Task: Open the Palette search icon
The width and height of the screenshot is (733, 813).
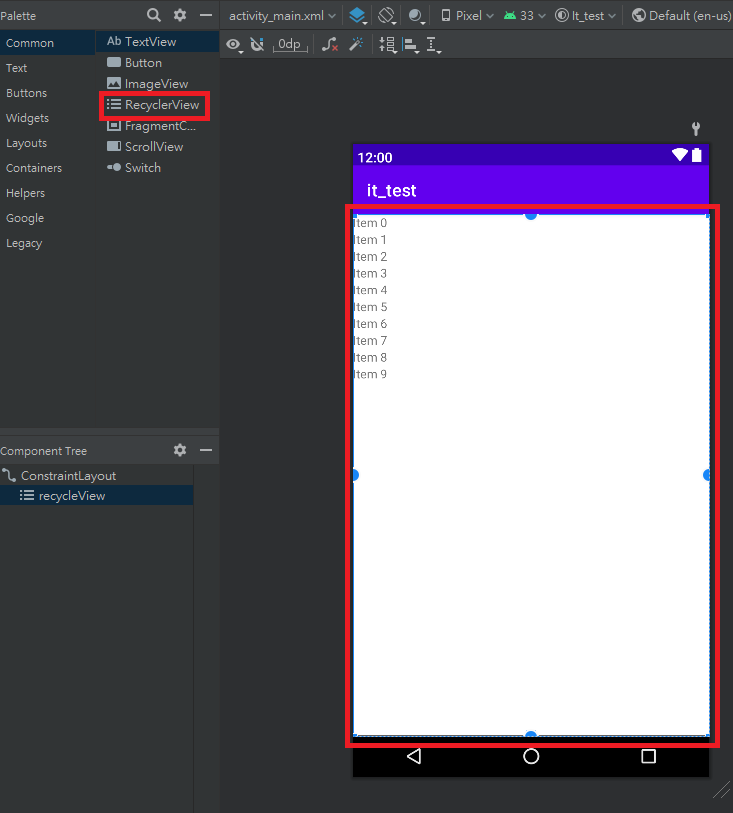Action: point(153,15)
